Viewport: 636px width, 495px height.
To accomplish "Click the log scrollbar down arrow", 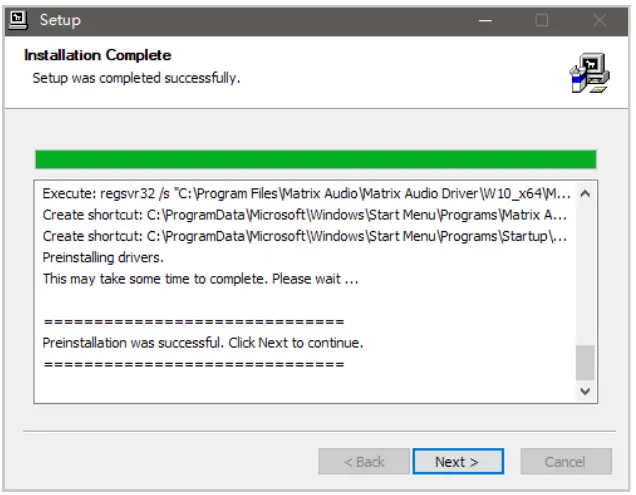I will click(x=585, y=391).
